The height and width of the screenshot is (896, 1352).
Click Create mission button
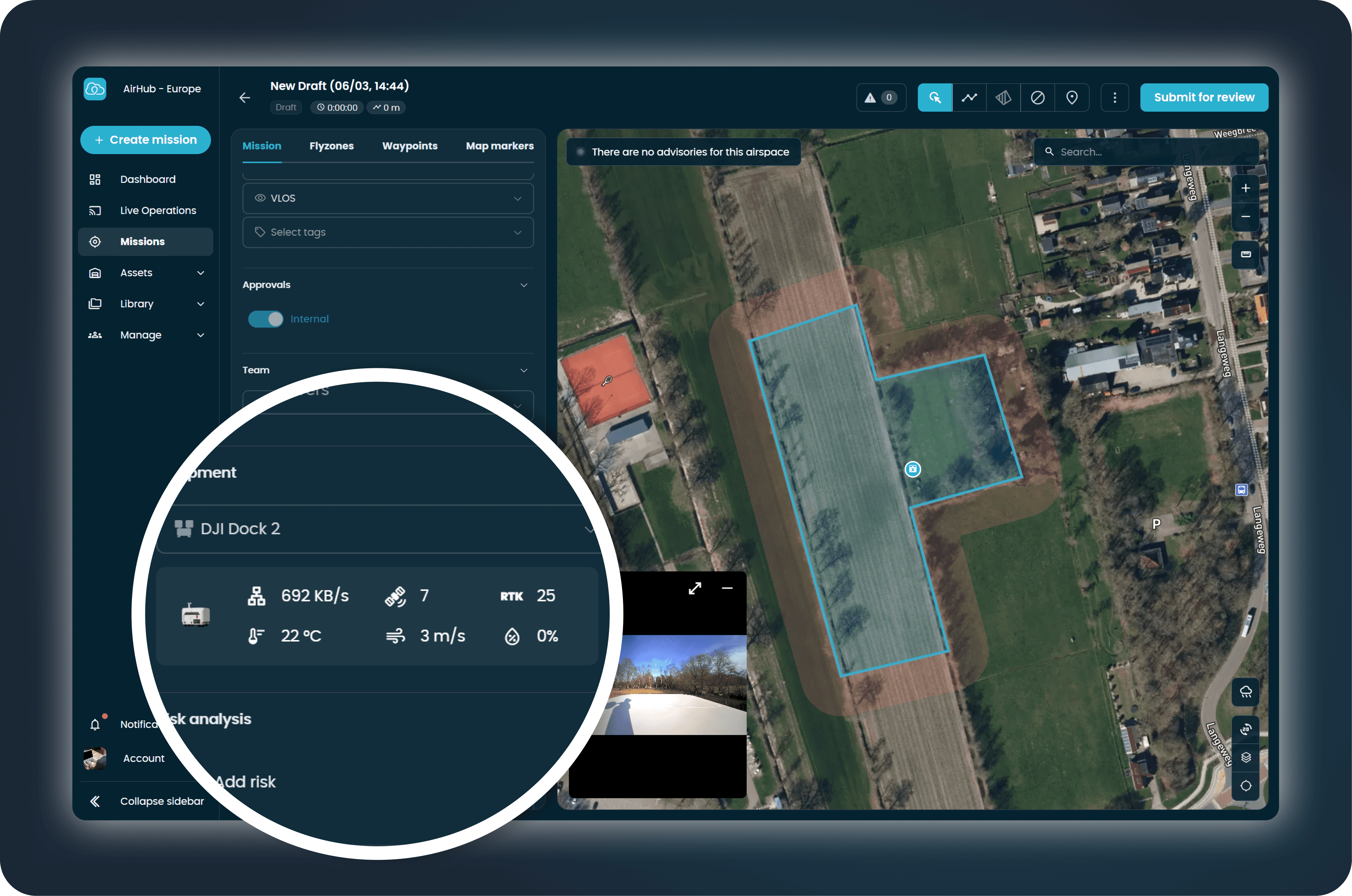coord(146,140)
